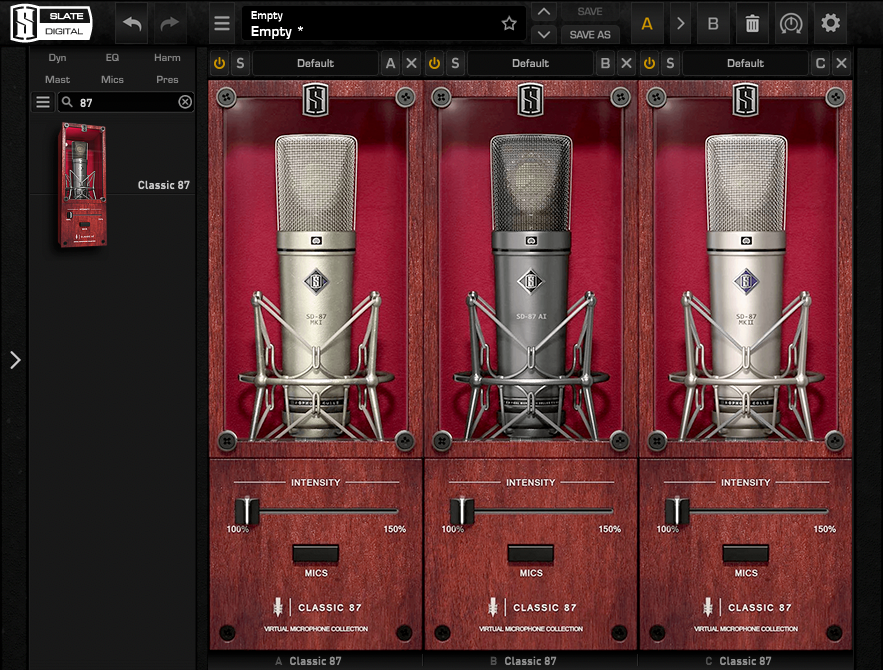Select the Mics category tab
The height and width of the screenshot is (670, 883).
[x=112, y=79]
